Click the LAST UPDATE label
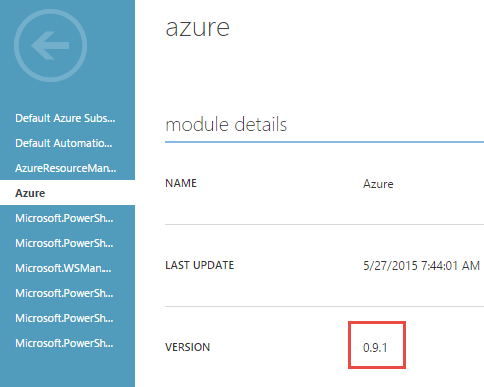 pyautogui.click(x=200, y=265)
